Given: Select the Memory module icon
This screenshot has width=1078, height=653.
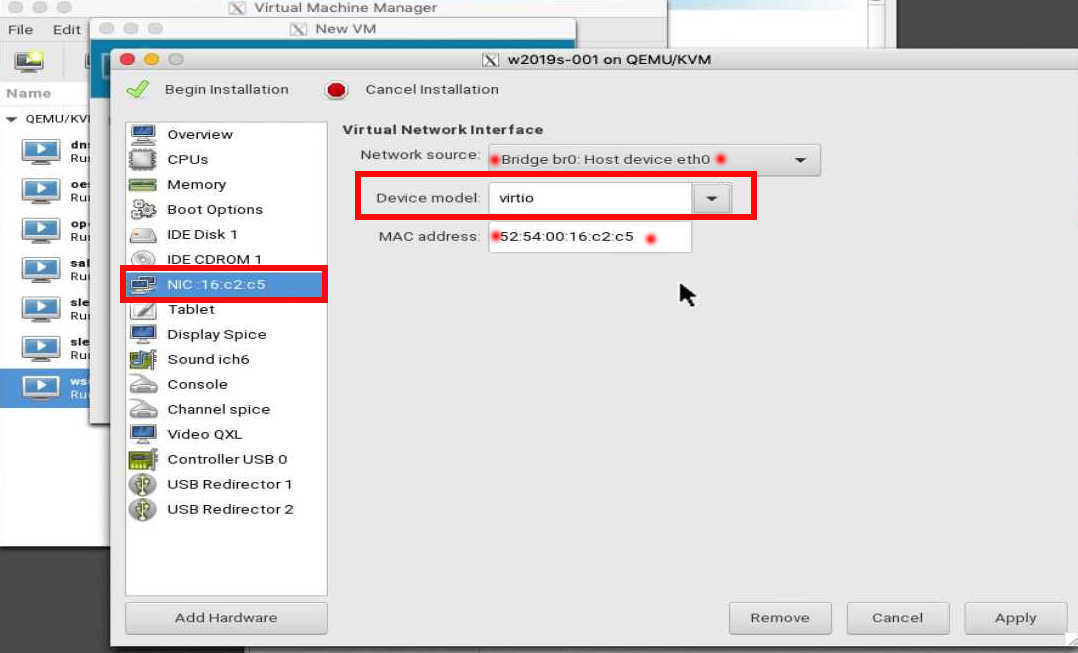Looking at the screenshot, I should (x=143, y=184).
